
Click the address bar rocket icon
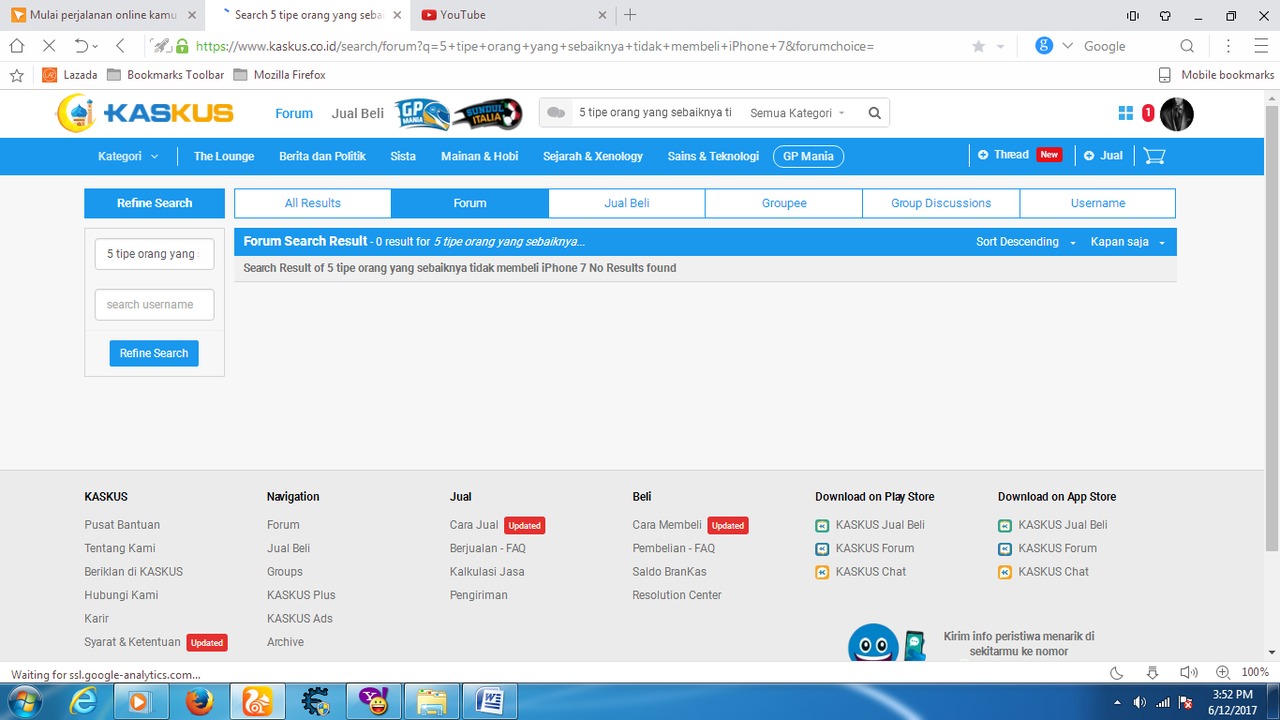click(x=160, y=46)
